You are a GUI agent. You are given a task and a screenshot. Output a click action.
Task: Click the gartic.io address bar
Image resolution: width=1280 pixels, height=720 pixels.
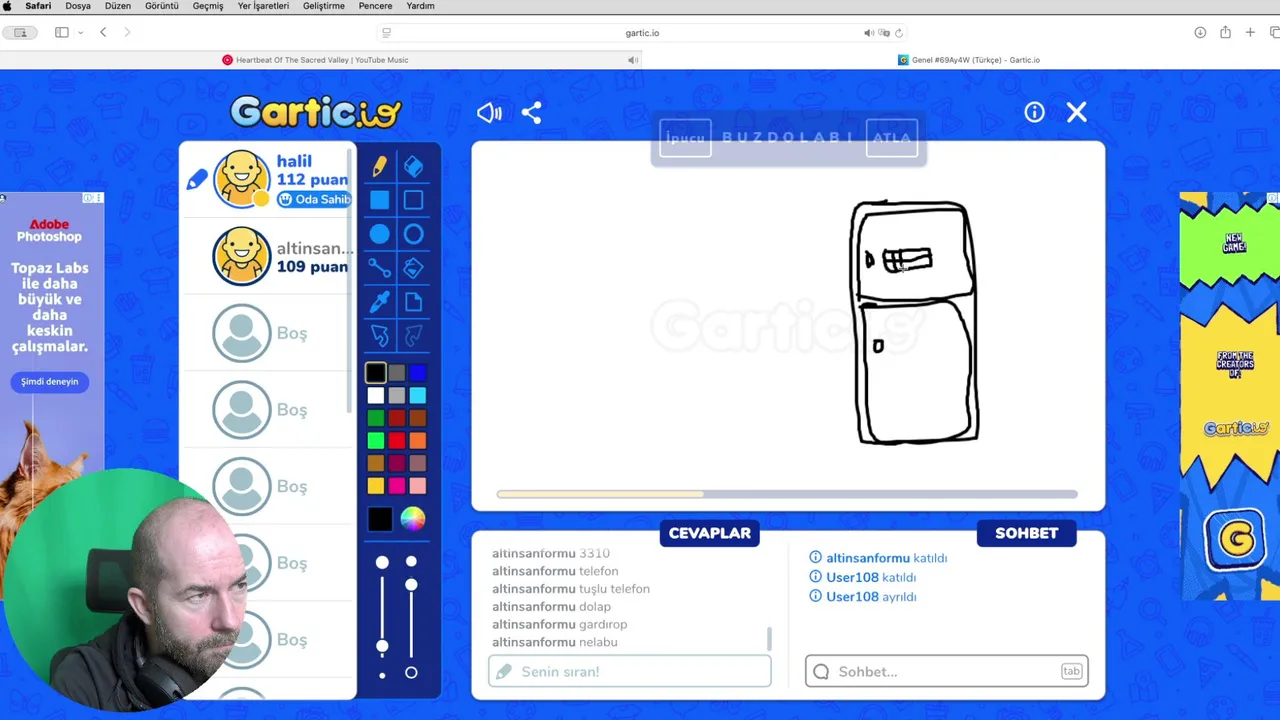pyautogui.click(x=642, y=33)
